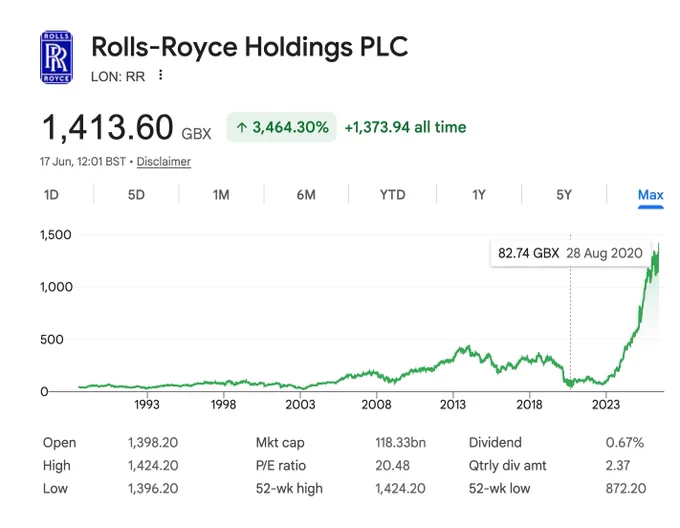Click the P/E ratio value 20.48
680x528 pixels.
tap(392, 466)
